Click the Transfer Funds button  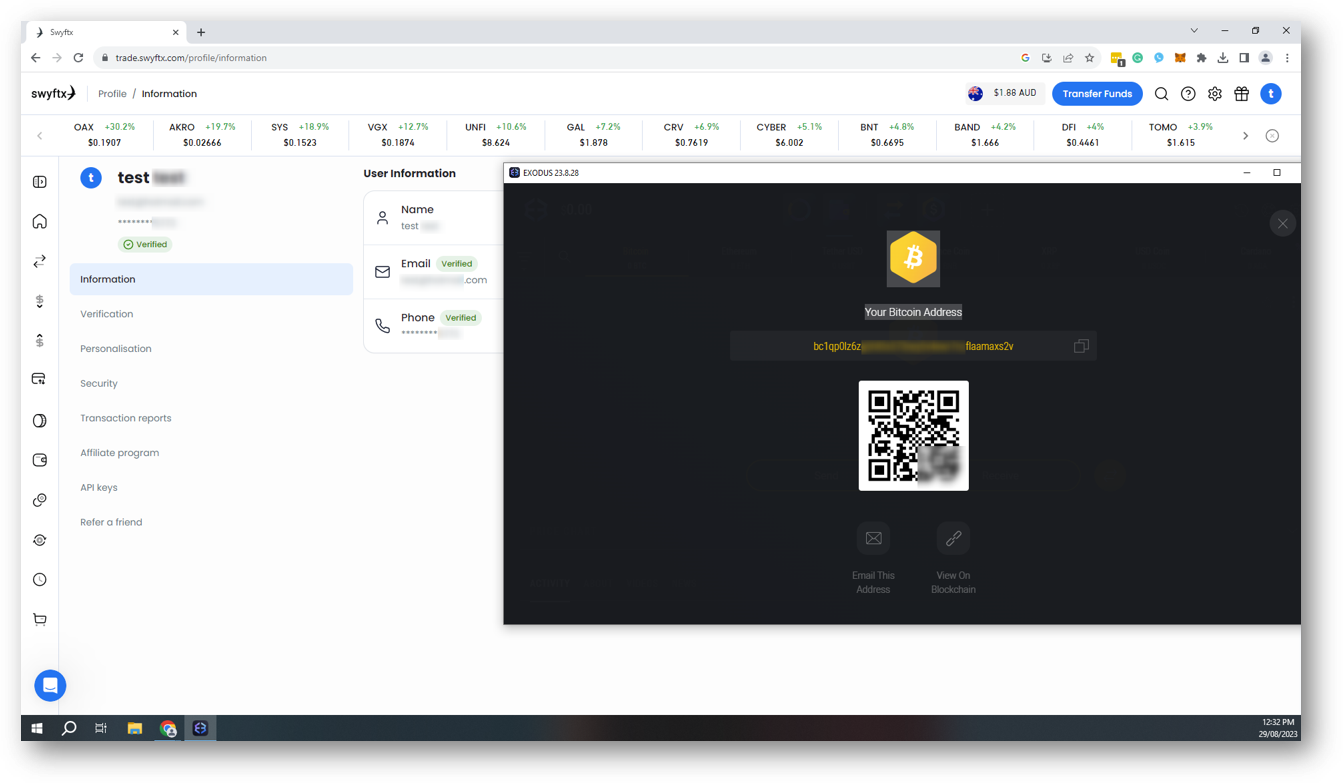(1097, 94)
